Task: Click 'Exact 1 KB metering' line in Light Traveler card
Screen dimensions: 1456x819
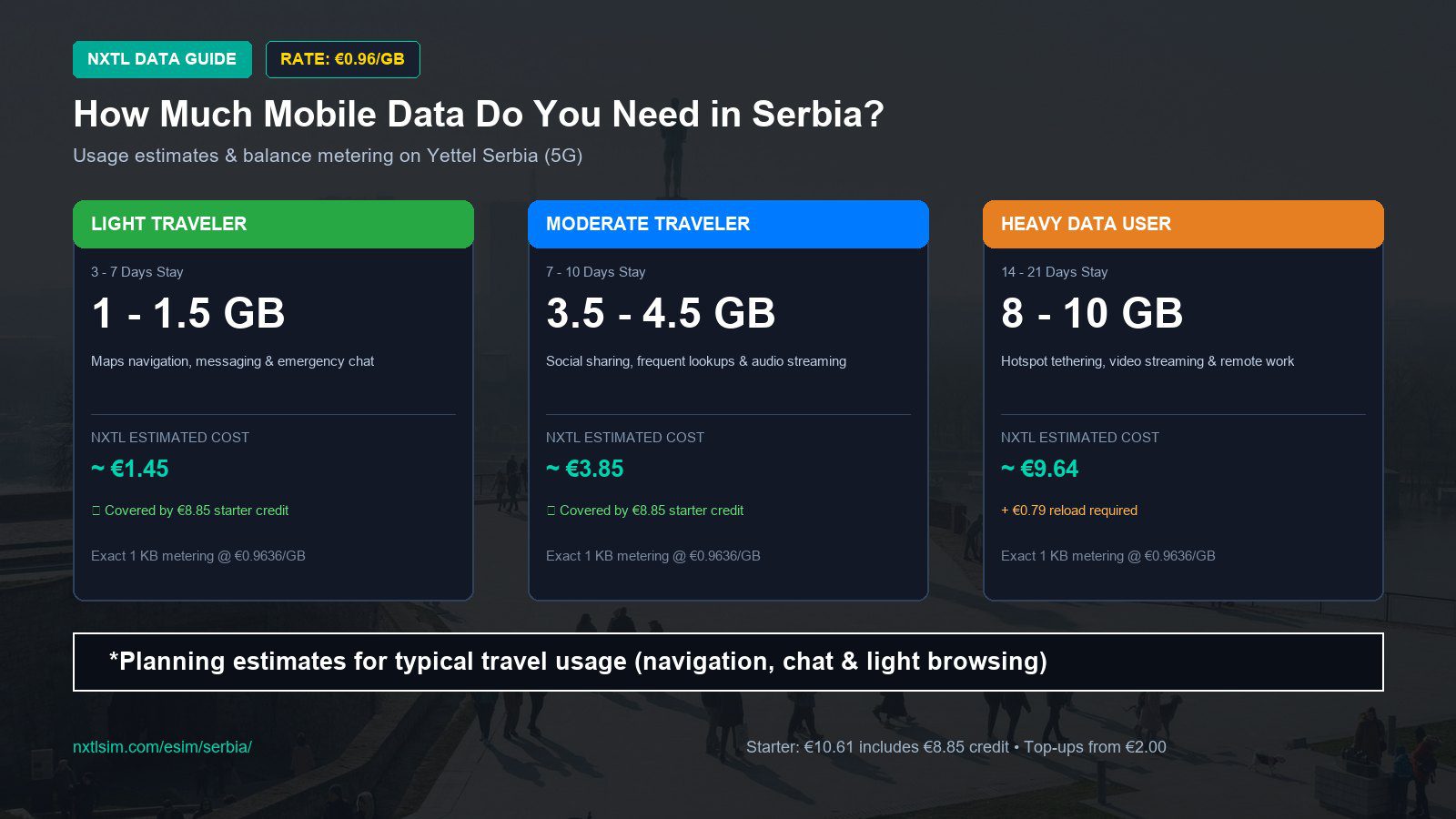Action: (198, 556)
